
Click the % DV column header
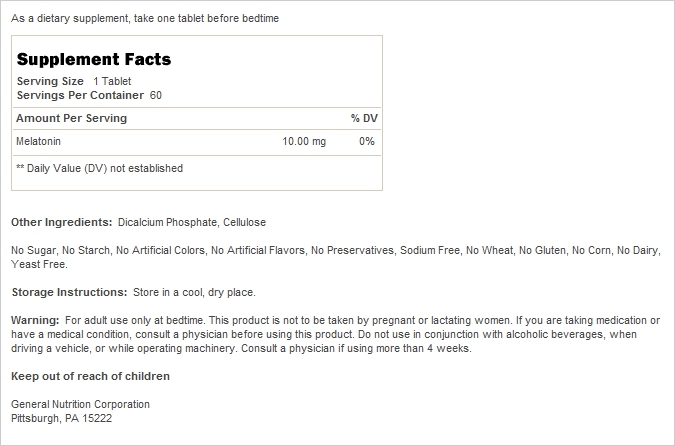[x=364, y=118]
